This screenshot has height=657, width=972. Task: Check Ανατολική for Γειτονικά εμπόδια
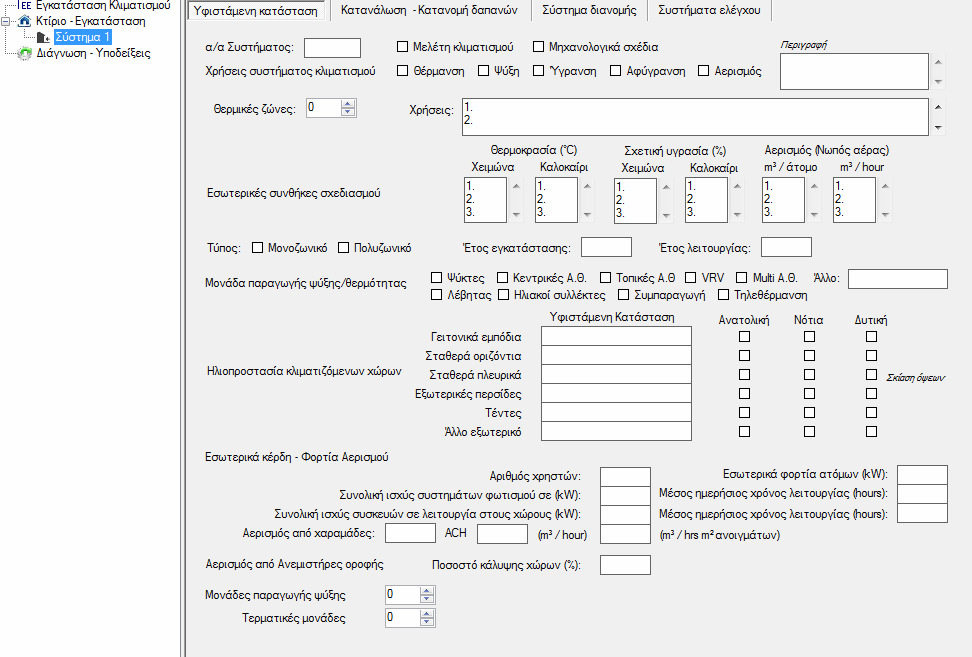pyautogui.click(x=744, y=337)
